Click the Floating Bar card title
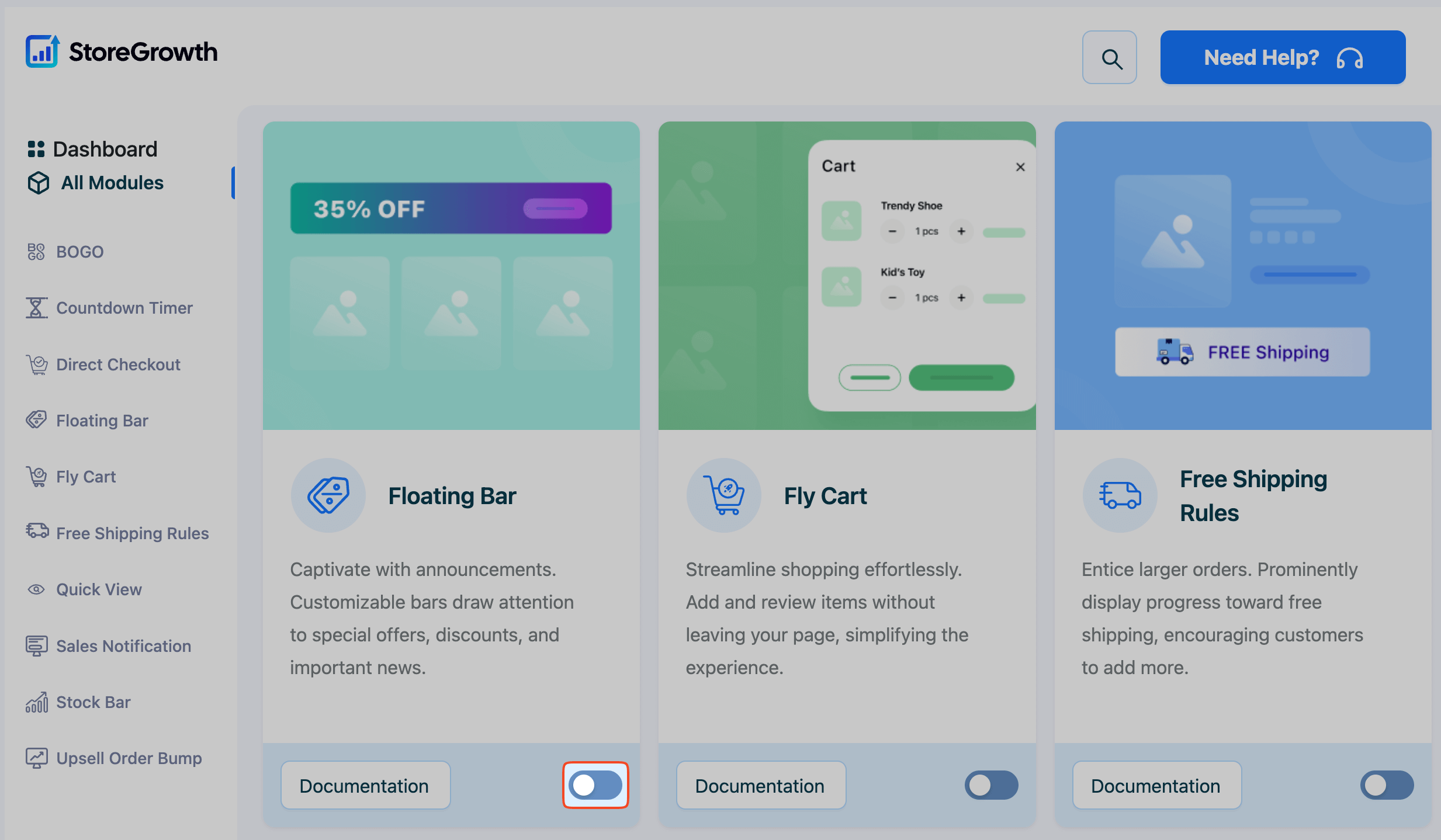 [x=452, y=495]
